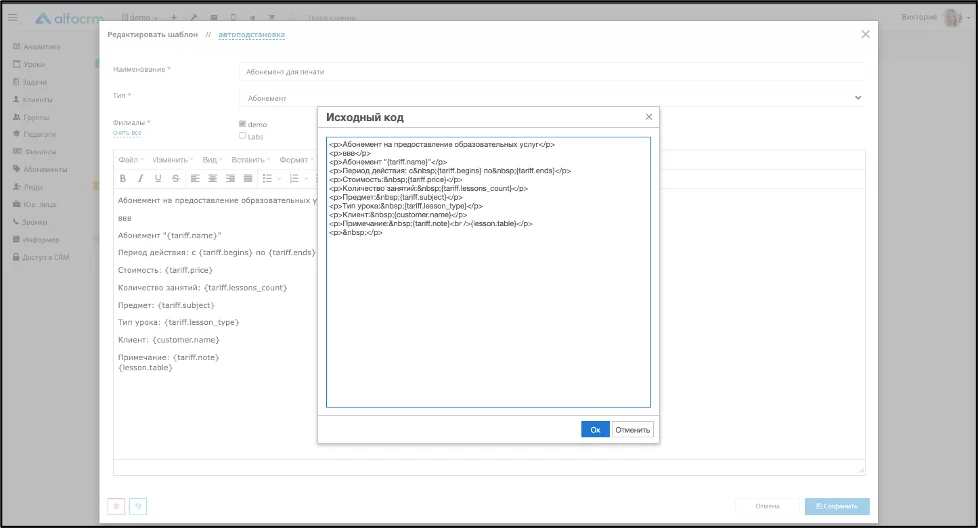The height and width of the screenshot is (529, 979).
Task: Open Доступ в CRM in sidebar
Action: pyautogui.click(x=41, y=257)
